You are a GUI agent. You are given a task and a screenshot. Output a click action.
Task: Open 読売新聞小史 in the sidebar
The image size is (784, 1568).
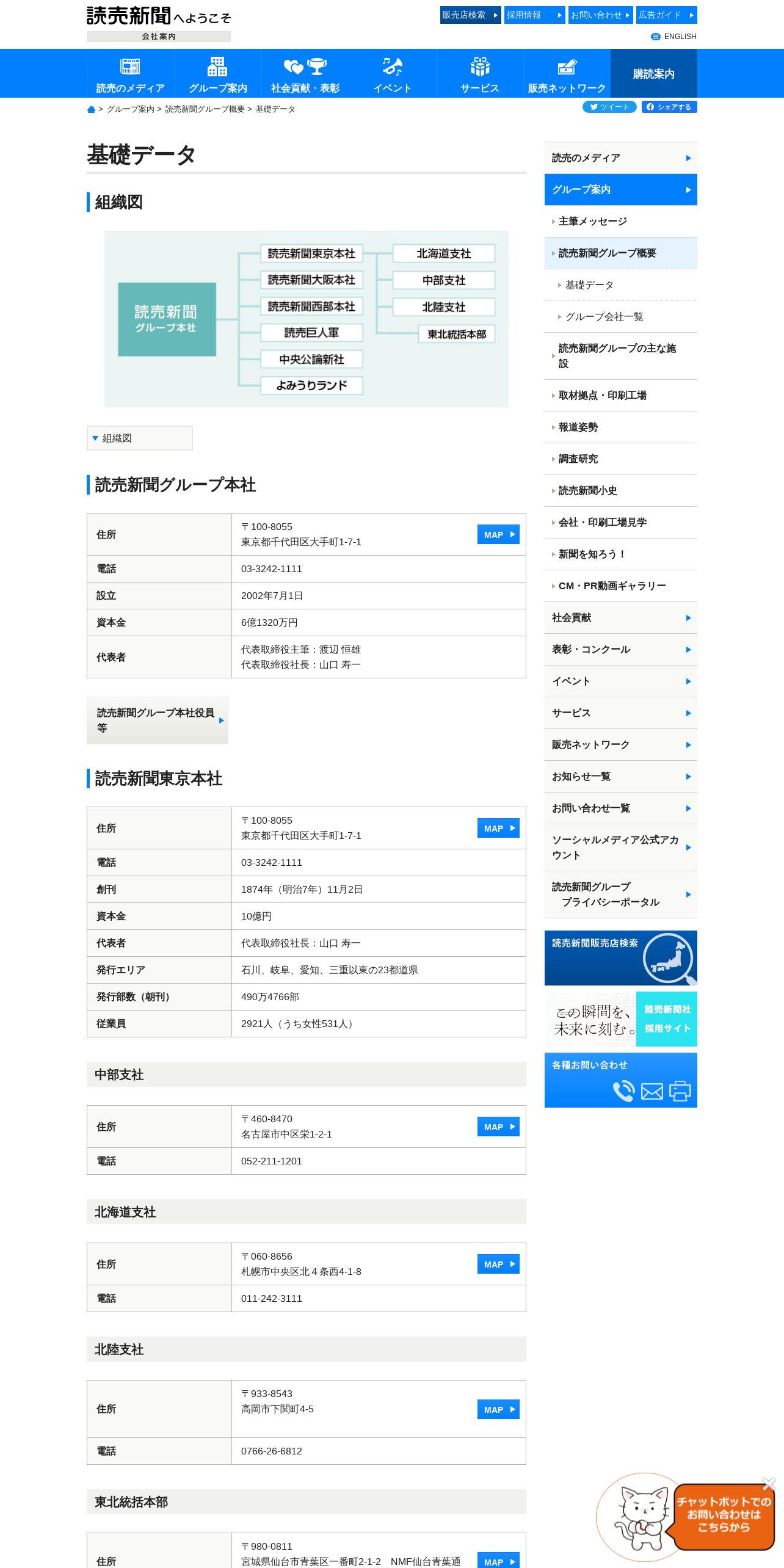point(621,490)
